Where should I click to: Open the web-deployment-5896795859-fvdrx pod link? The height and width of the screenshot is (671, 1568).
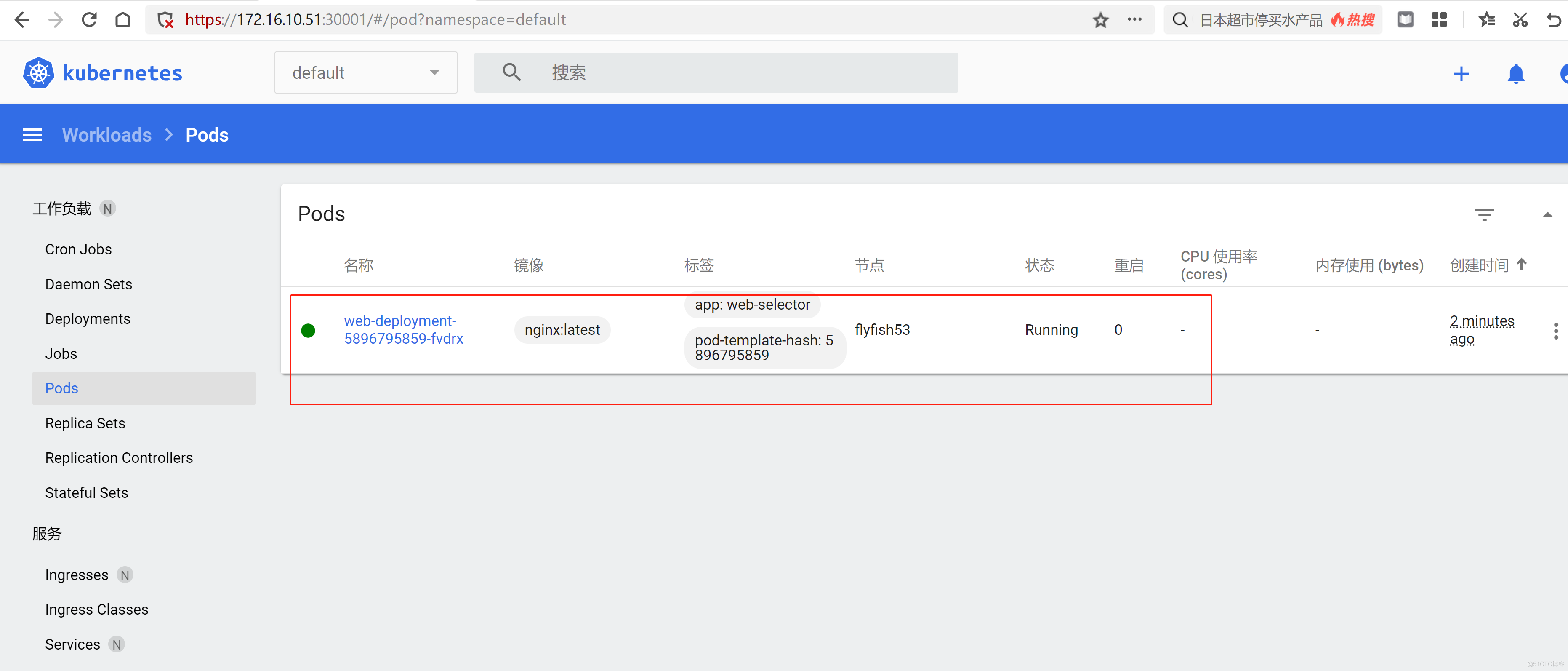tap(404, 329)
